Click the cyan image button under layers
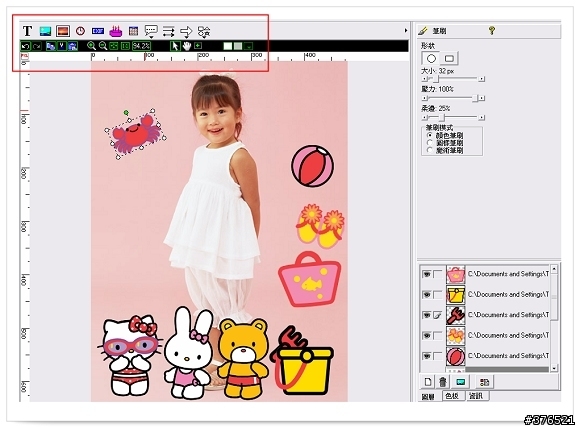580x428 pixels. [461, 382]
